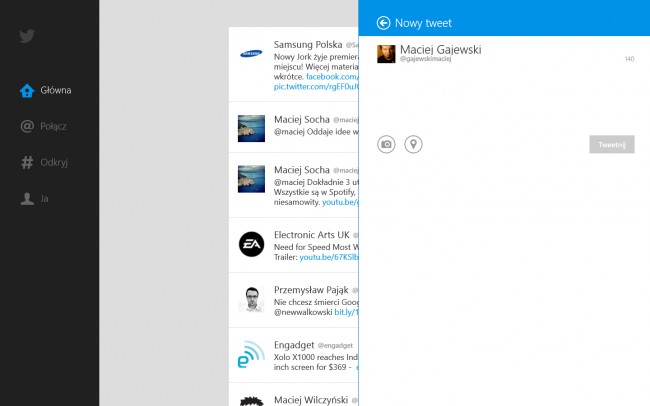Image resolution: width=650 pixels, height=406 pixels.
Task: Click the Electronic Arts UK name
Action: (x=312, y=235)
